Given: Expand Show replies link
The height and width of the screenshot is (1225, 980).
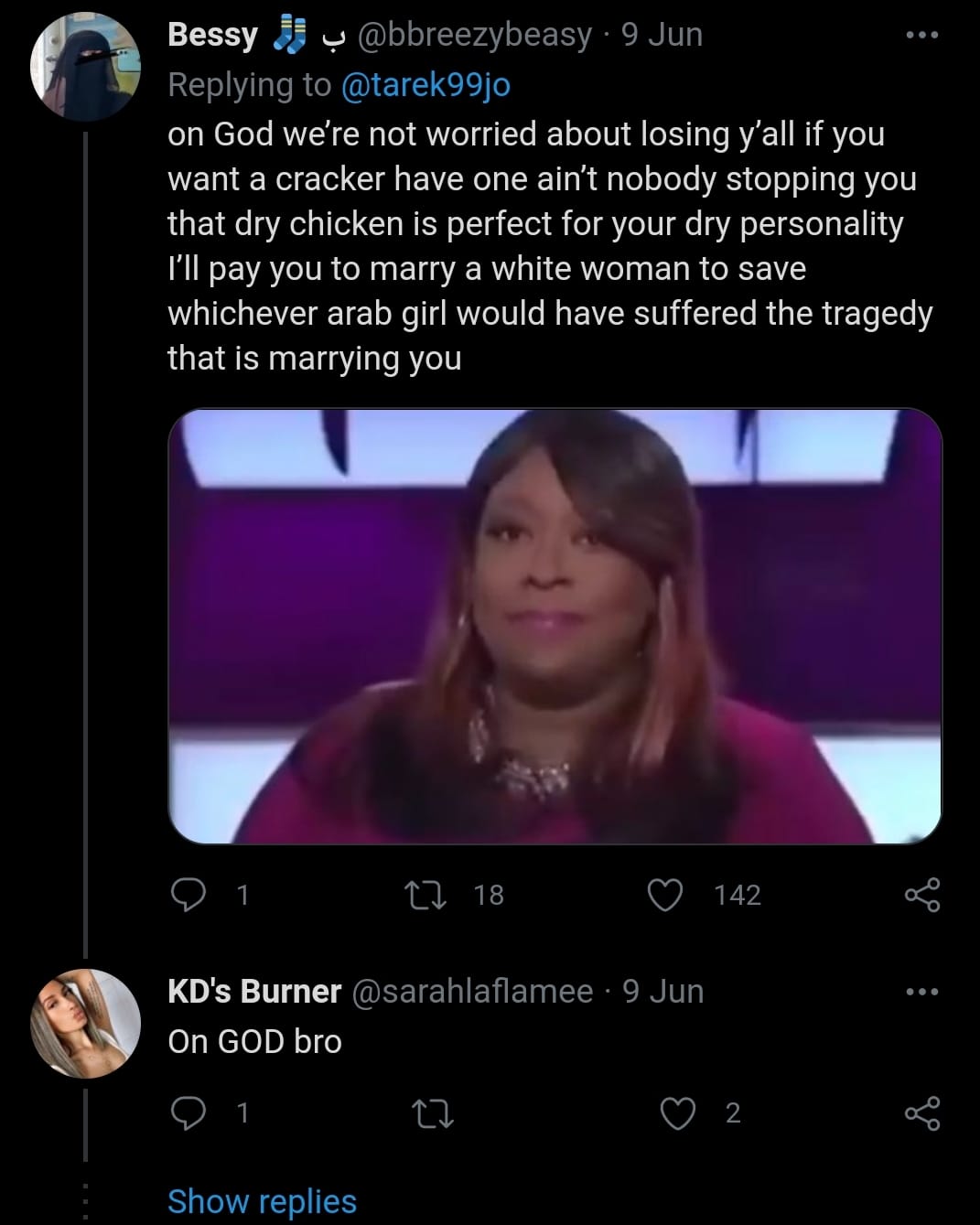Looking at the screenshot, I should coord(262,1201).
